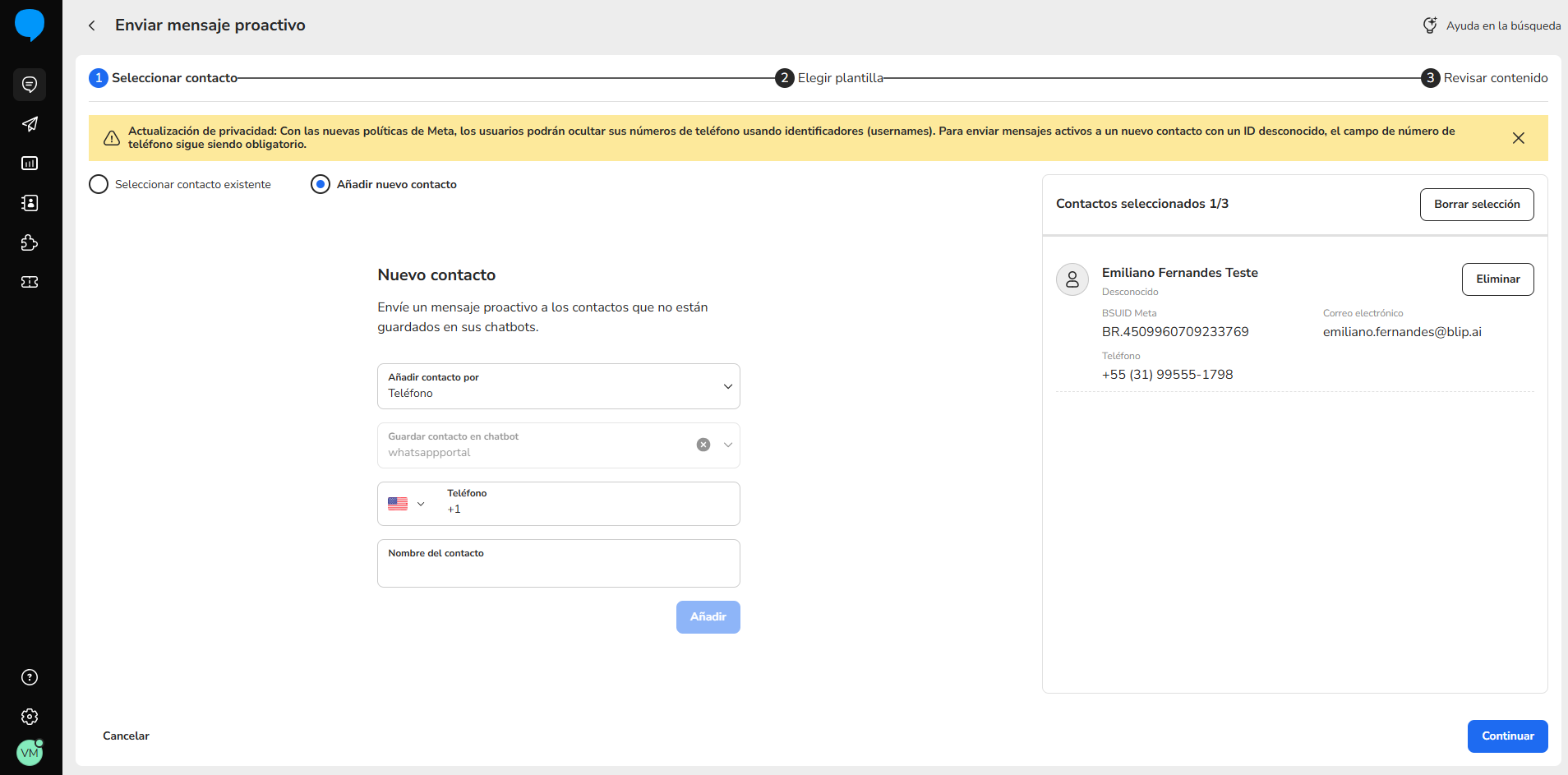Screen dimensions: 1568x775
Task: Open the analytics chart sidebar icon
Action: (30, 164)
